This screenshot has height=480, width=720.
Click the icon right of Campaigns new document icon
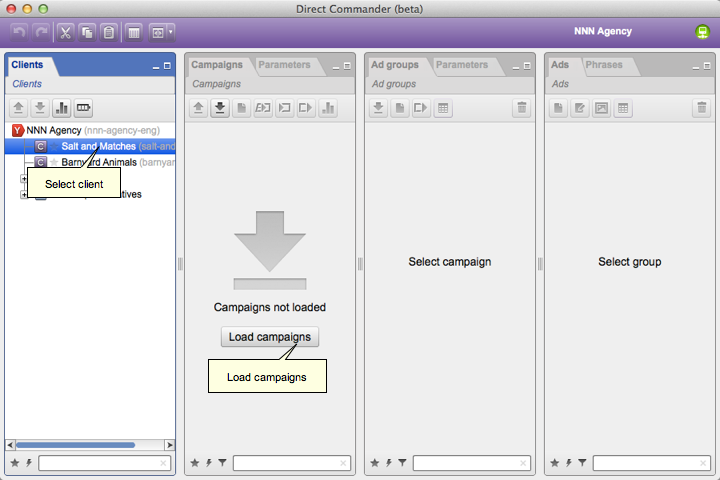point(263,108)
